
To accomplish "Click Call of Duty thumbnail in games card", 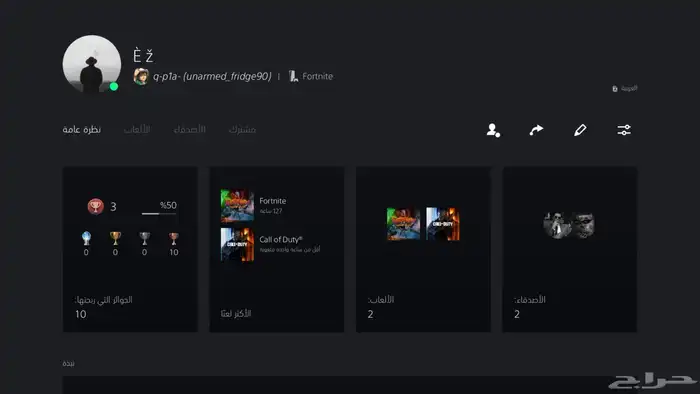I will pos(442,224).
